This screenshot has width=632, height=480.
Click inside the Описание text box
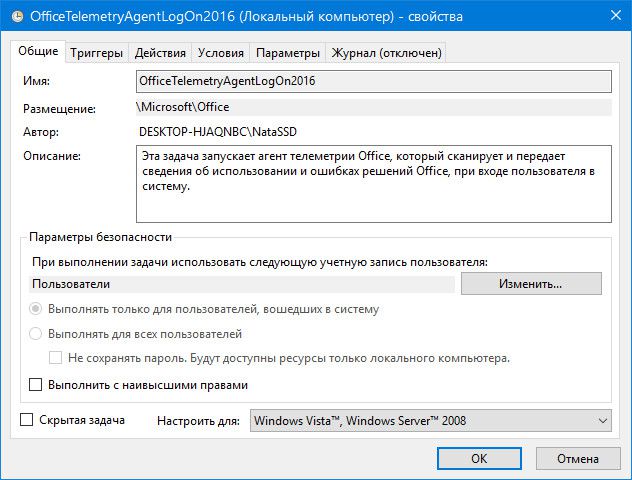click(x=374, y=184)
